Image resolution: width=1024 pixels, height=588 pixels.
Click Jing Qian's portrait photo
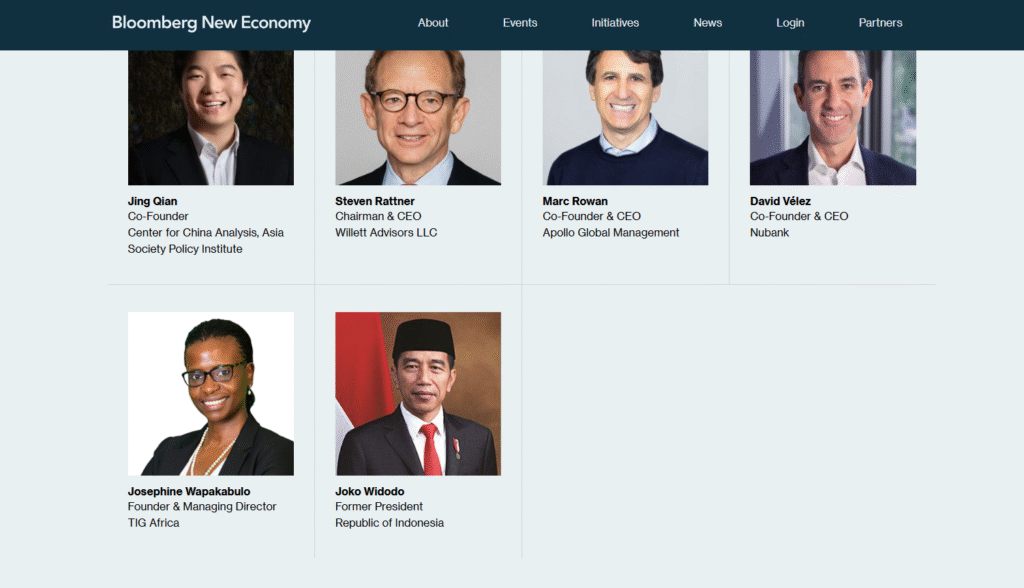tap(211, 117)
